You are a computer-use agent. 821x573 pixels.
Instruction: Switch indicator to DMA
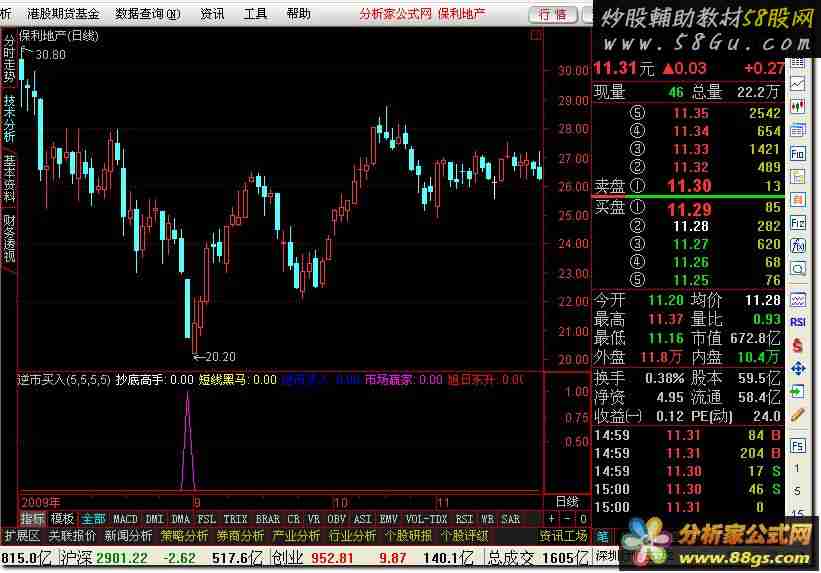pos(181,519)
